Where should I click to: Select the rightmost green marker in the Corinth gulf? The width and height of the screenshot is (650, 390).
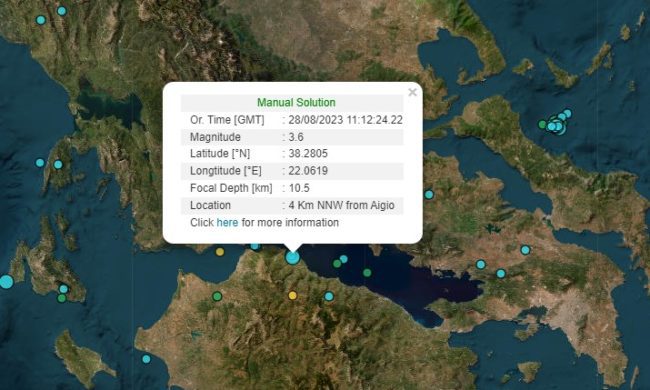pos(367,273)
